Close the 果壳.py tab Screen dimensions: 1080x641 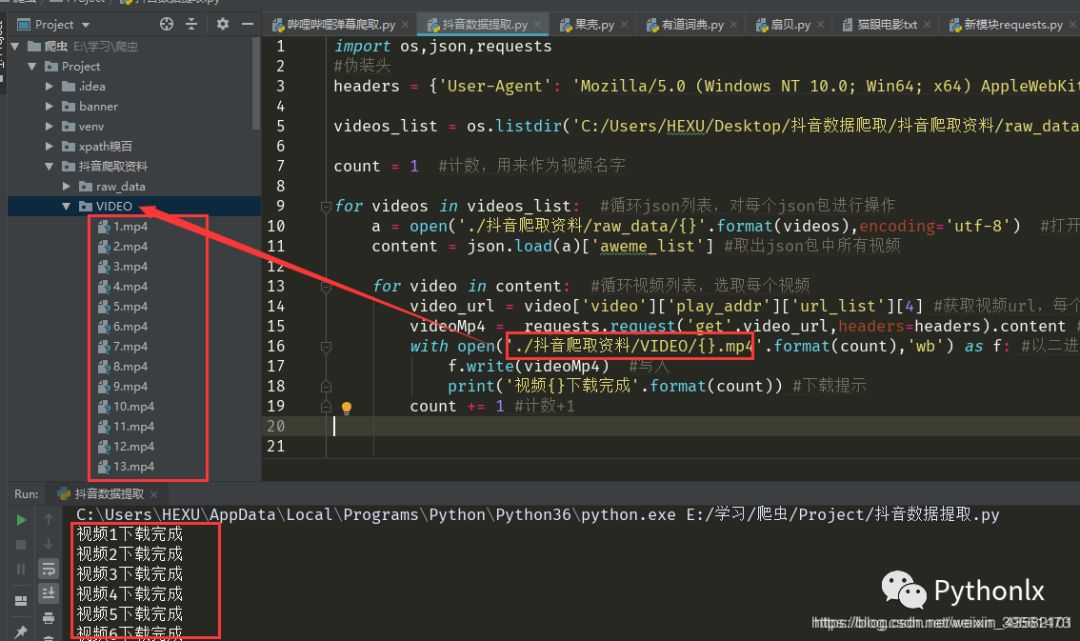(624, 25)
